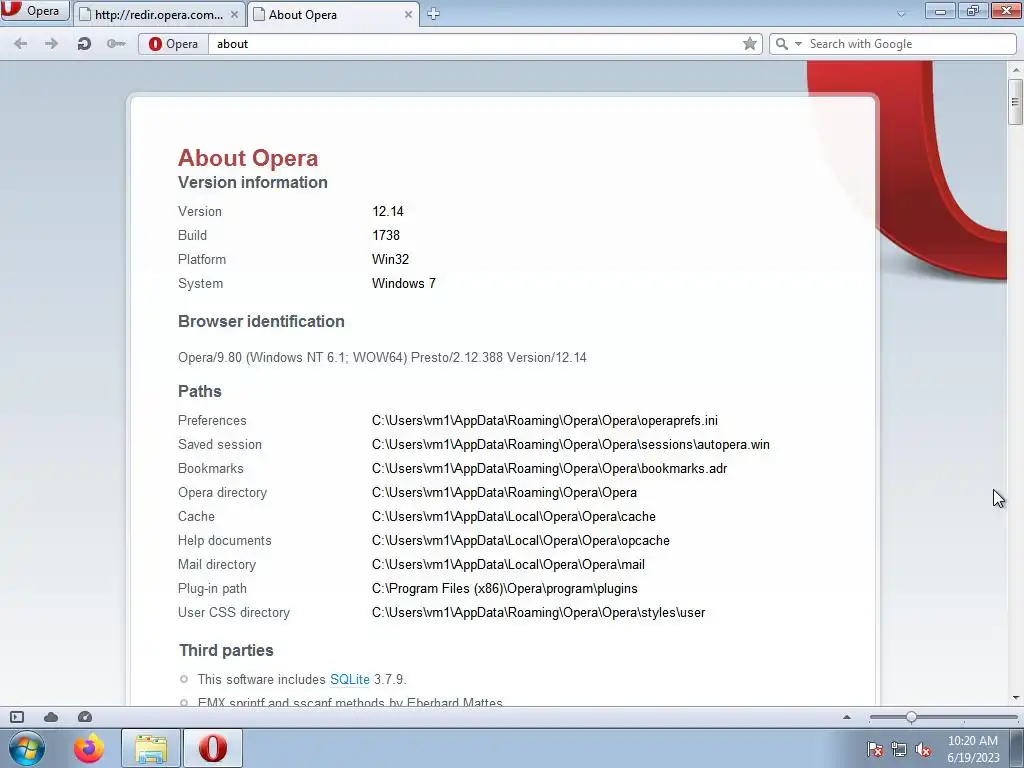This screenshot has width=1024, height=768.
Task: Open Opera Link cloud icon
Action: pyautogui.click(x=51, y=717)
